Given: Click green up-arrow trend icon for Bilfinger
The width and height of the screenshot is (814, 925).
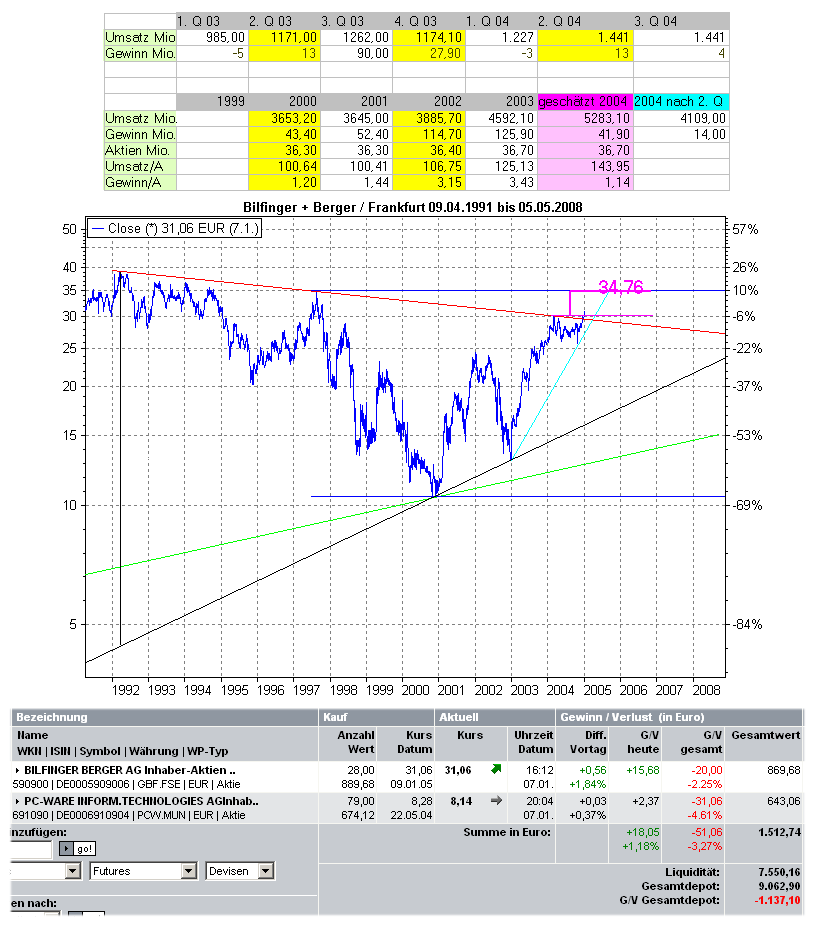Looking at the screenshot, I should click(496, 769).
